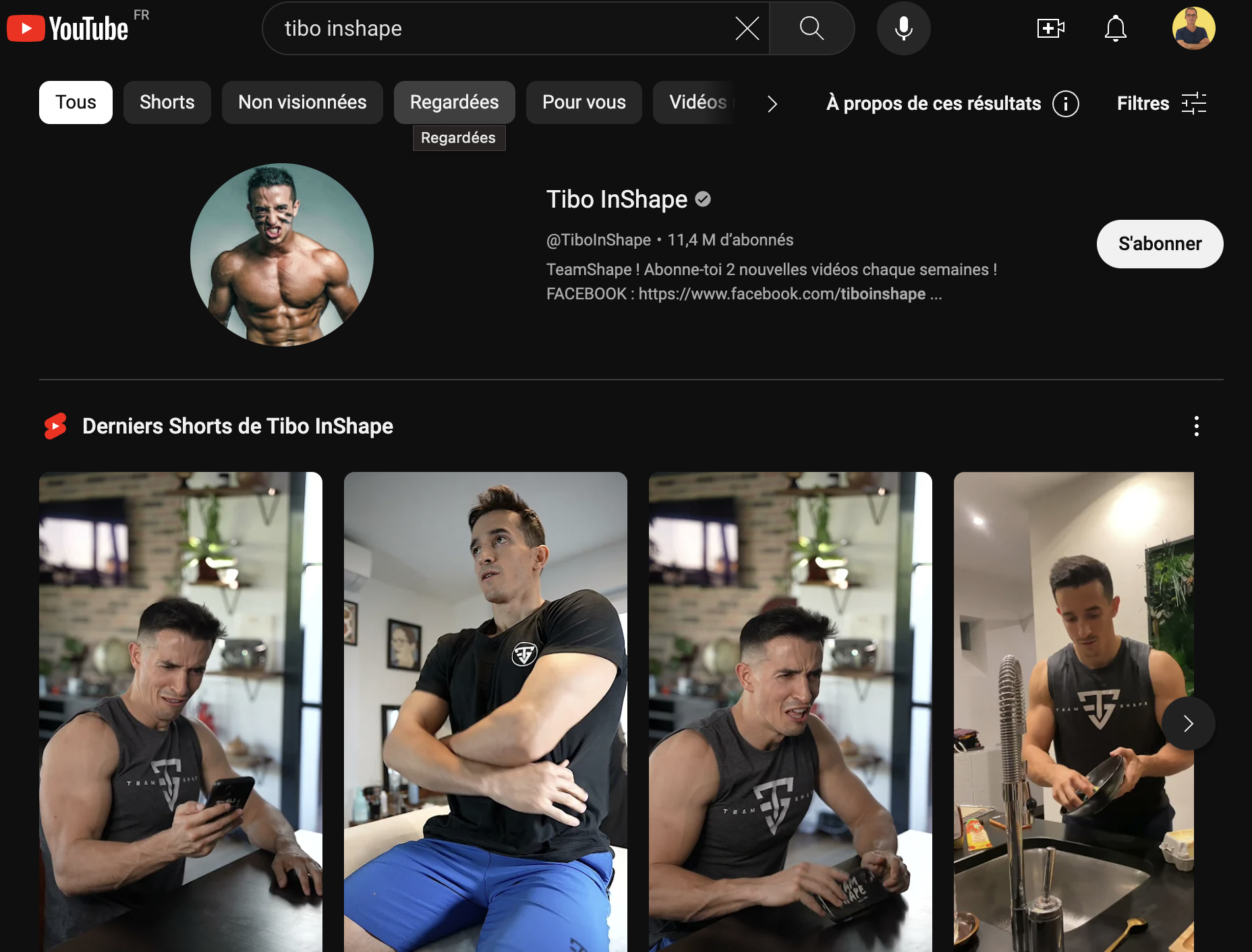The height and width of the screenshot is (952, 1252).
Task: Open the Short of man looking at phone
Action: 181,712
